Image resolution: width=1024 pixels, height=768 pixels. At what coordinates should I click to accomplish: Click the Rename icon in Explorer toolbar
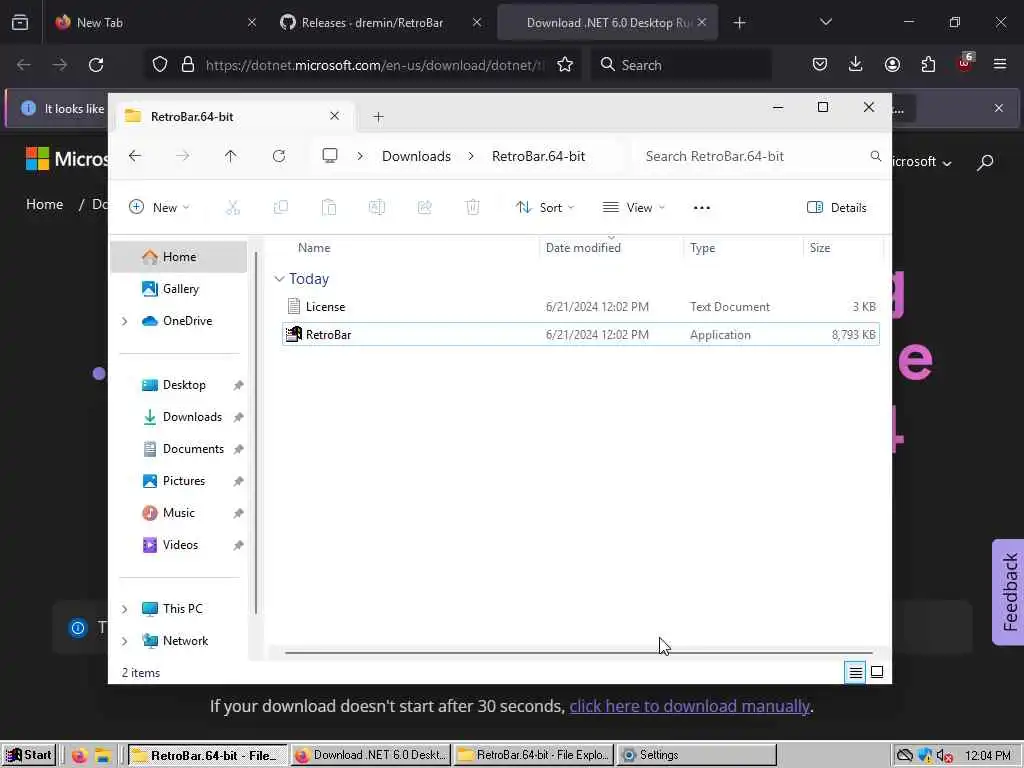(x=377, y=208)
